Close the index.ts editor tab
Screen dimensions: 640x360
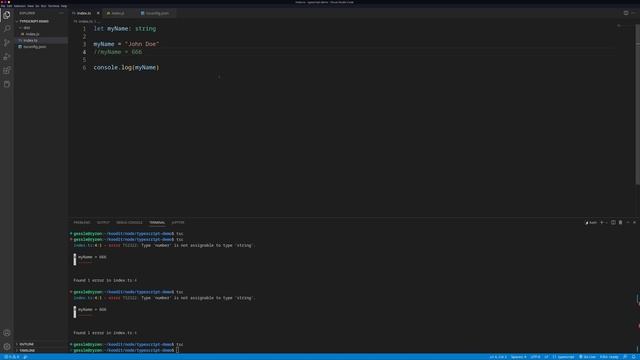[x=98, y=13]
